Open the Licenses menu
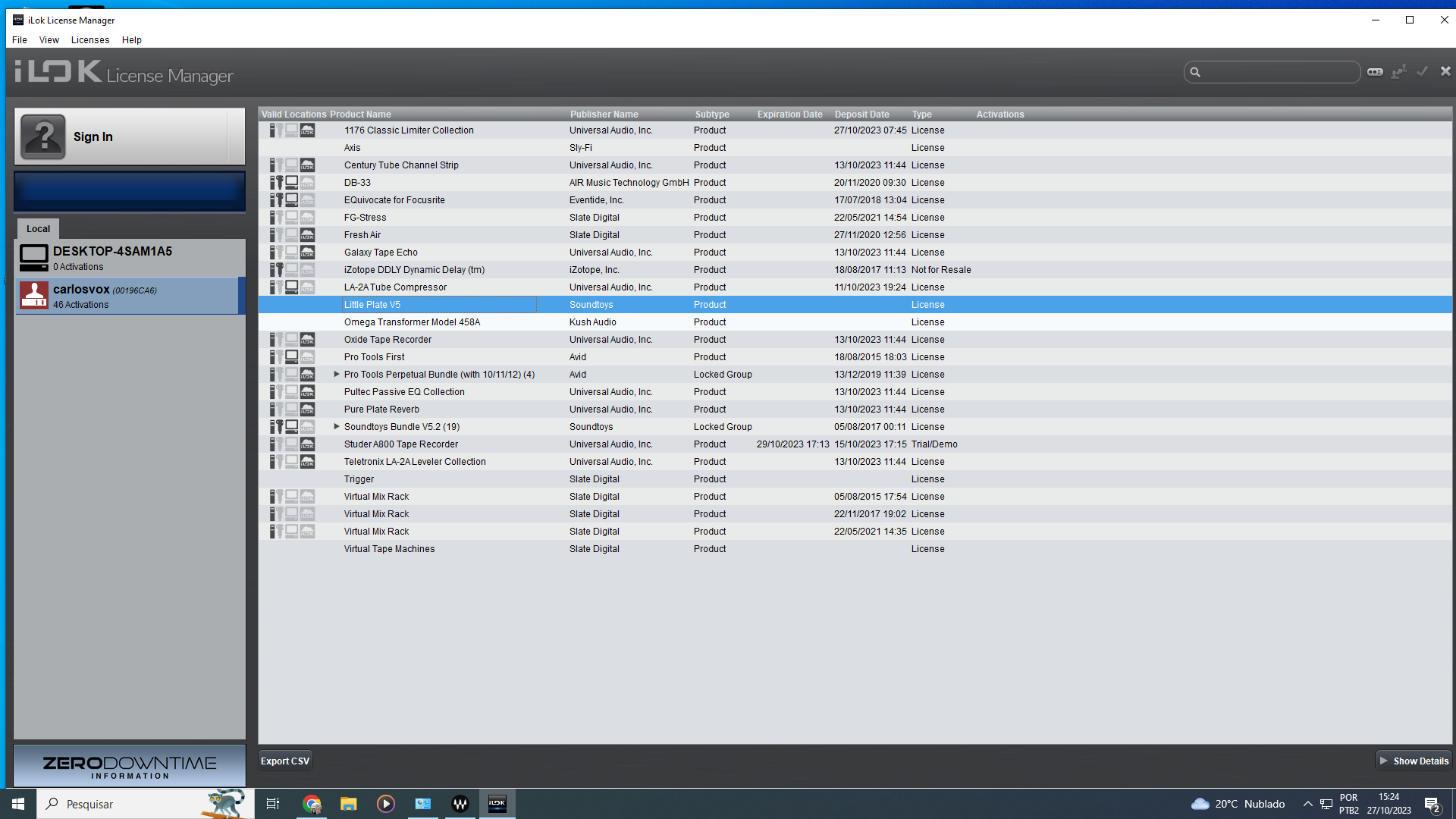The image size is (1456, 819). (x=90, y=40)
